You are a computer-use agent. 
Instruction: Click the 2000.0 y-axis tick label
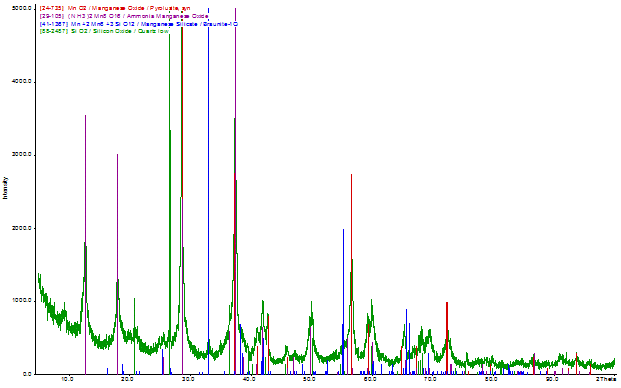click(23, 228)
